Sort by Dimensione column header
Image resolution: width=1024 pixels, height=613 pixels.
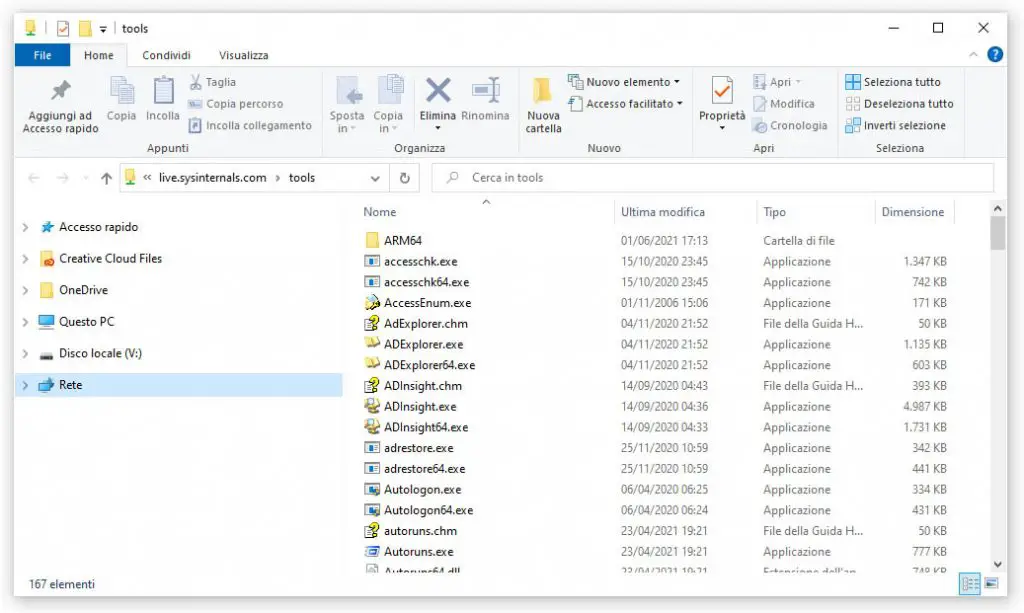[x=914, y=212]
